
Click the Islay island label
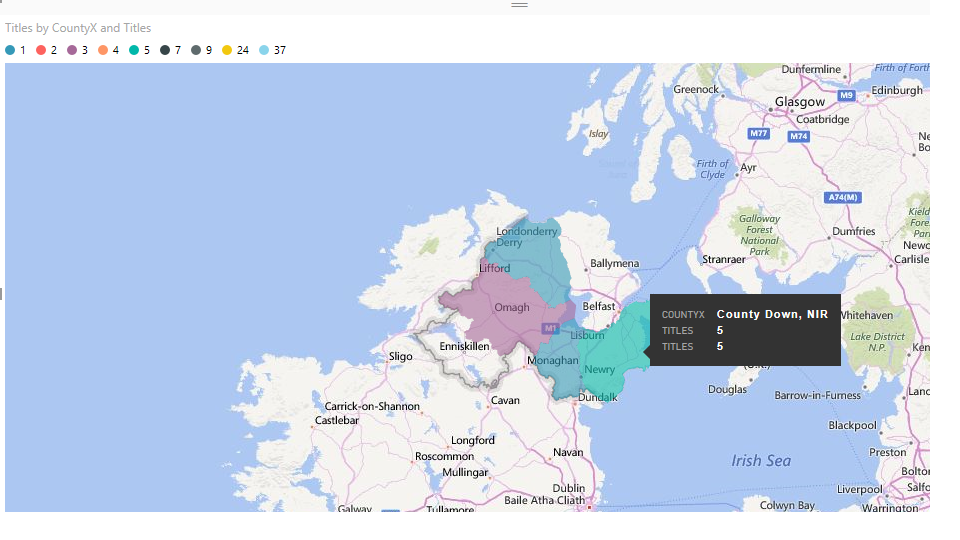(x=598, y=134)
